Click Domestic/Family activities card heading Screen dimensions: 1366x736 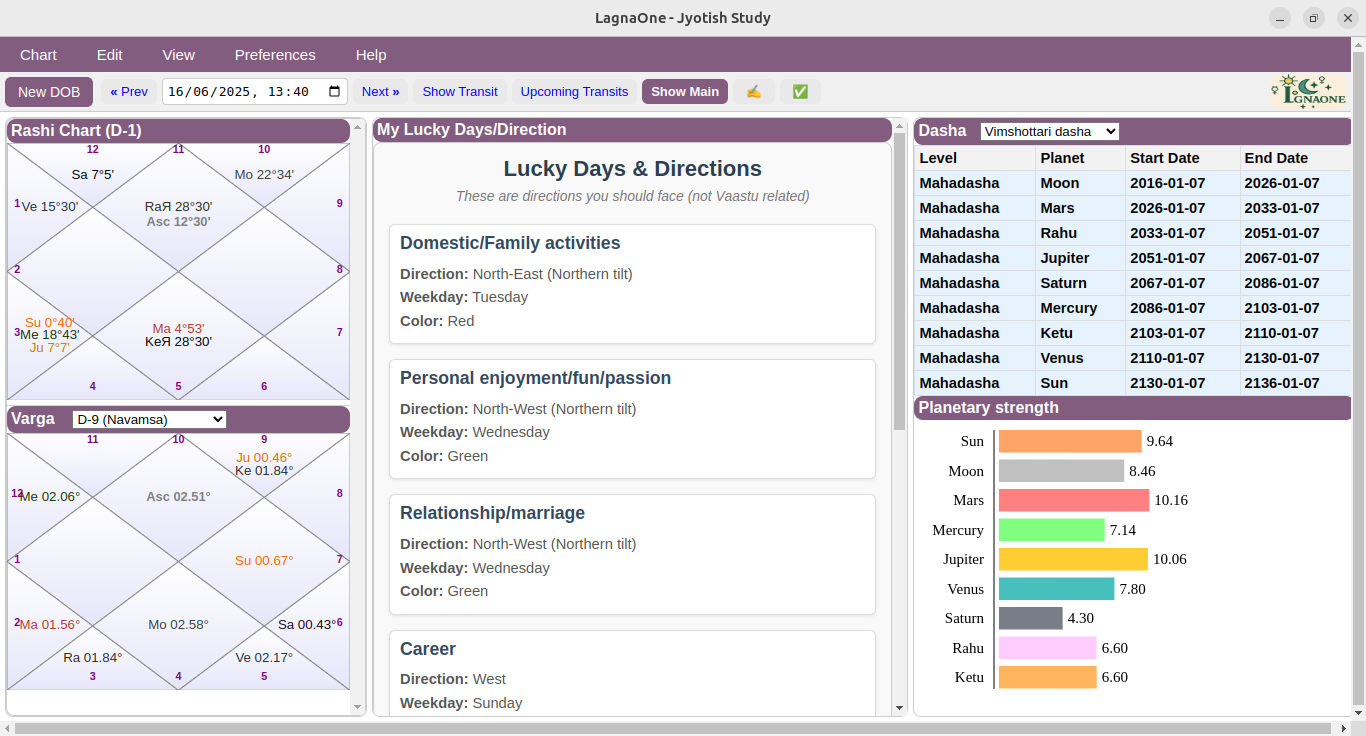pyautogui.click(x=510, y=243)
